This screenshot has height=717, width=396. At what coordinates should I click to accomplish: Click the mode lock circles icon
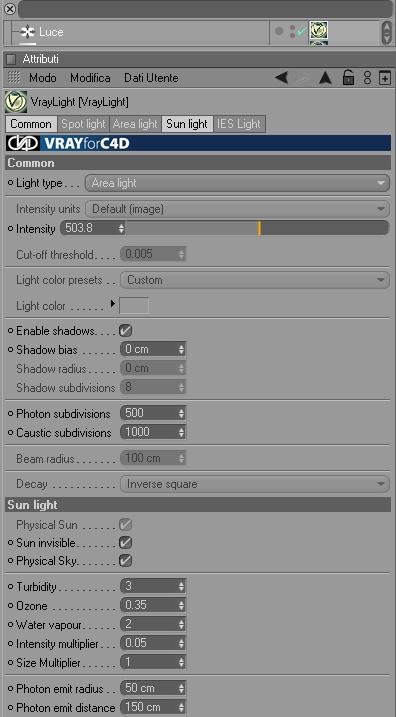coord(368,78)
